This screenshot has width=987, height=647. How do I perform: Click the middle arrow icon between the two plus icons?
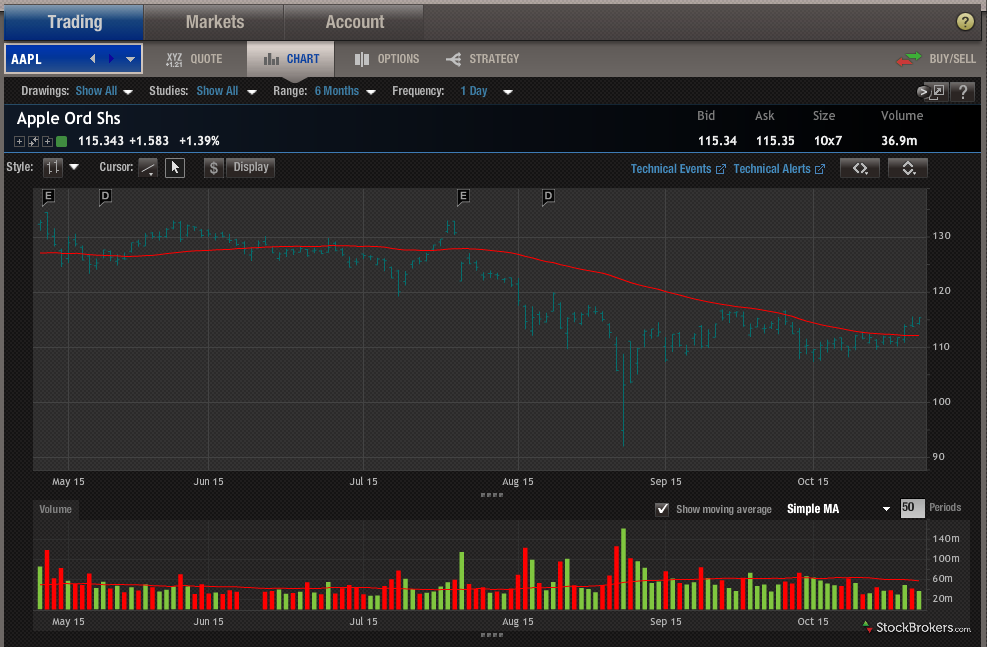tap(33, 142)
